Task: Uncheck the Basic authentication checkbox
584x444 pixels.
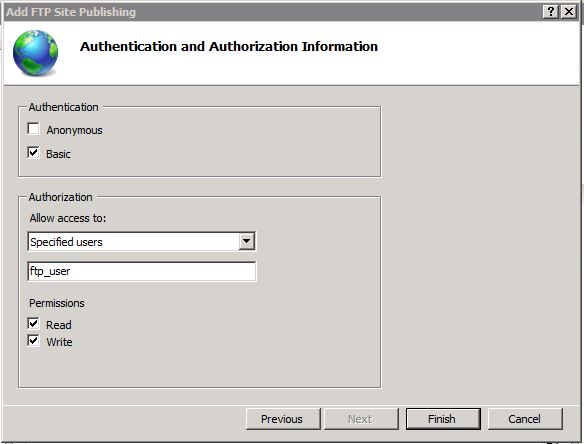Action: tap(34, 153)
